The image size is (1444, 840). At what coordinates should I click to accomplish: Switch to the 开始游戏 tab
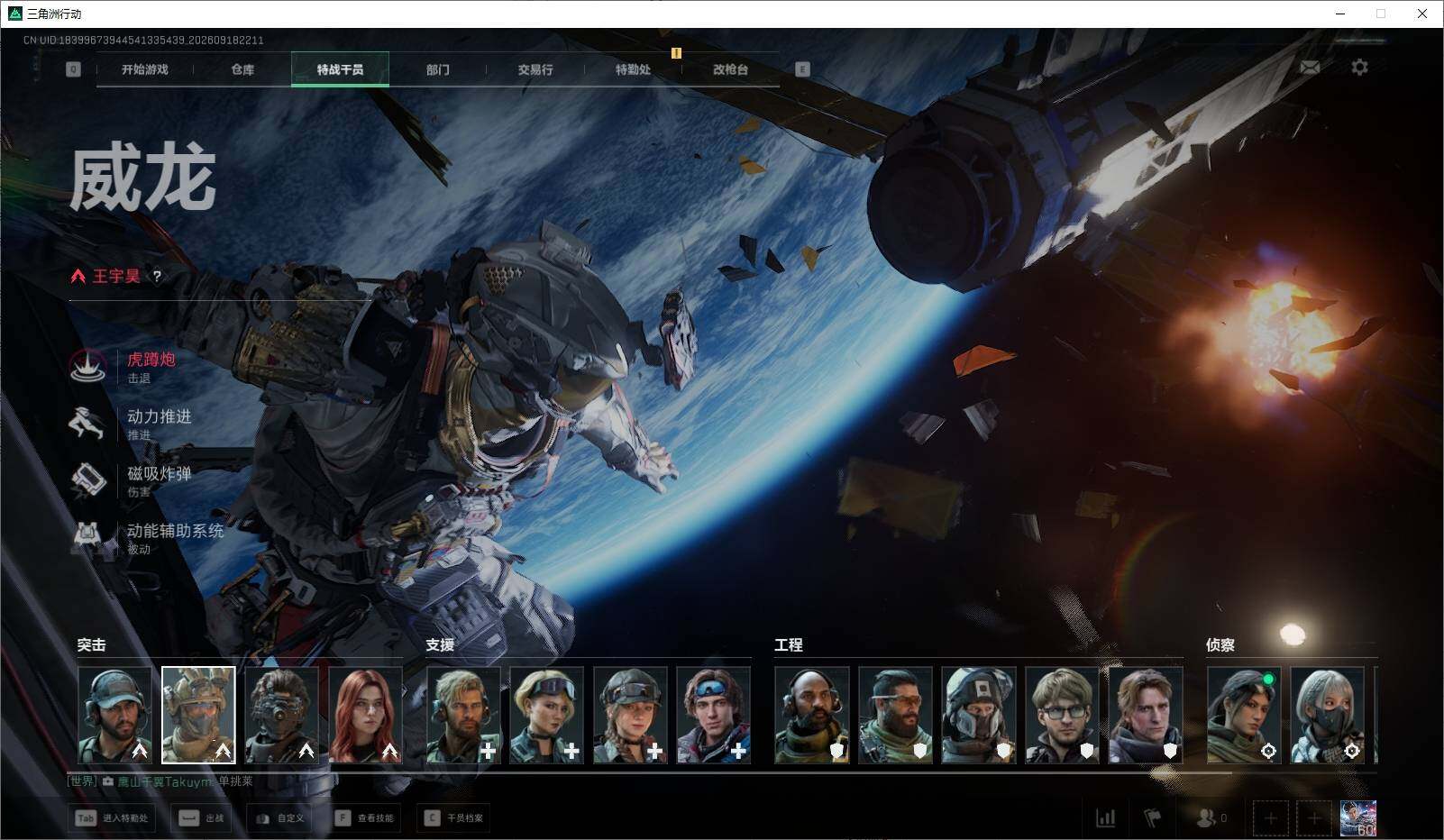[145, 69]
